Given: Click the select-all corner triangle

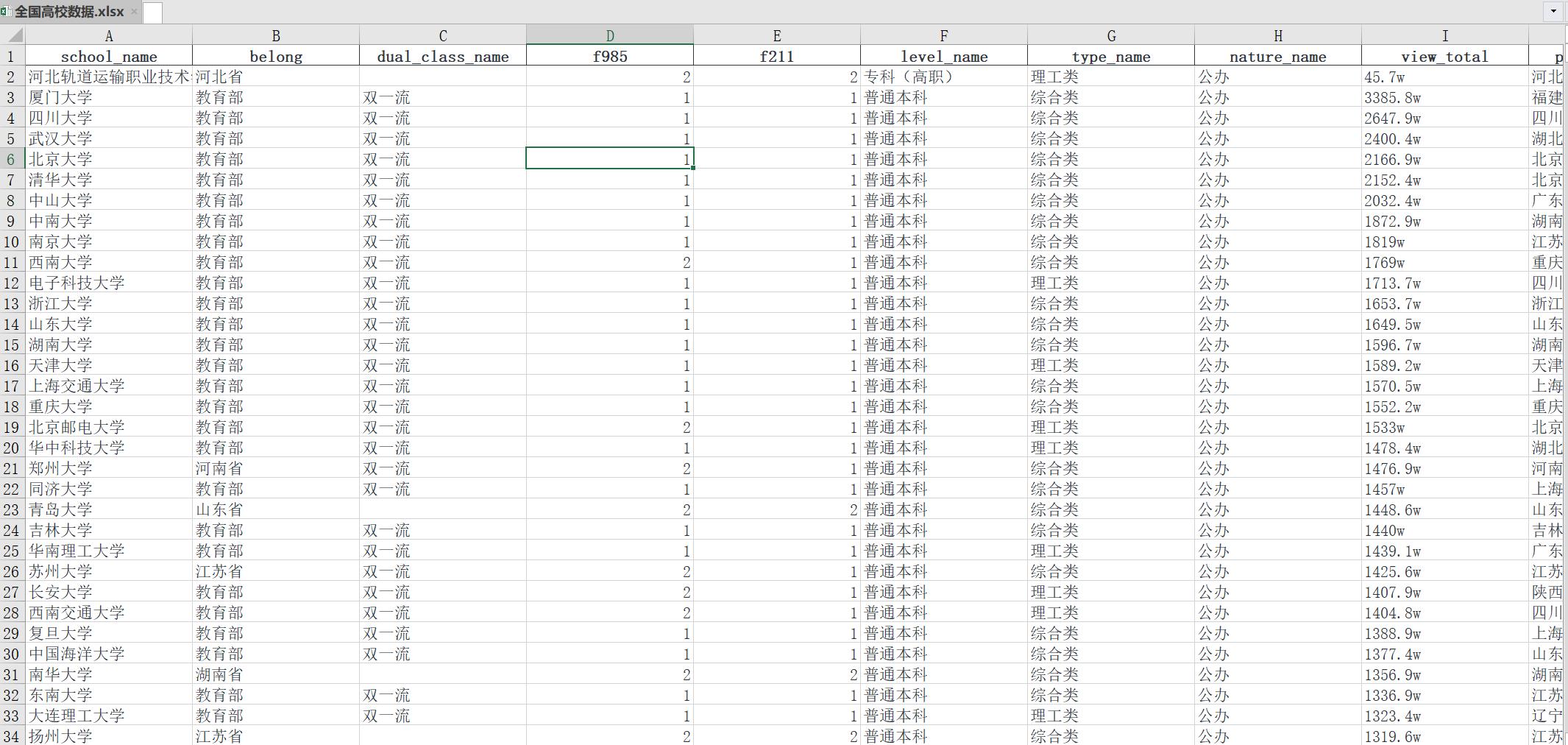Looking at the screenshot, I should click(13, 35).
